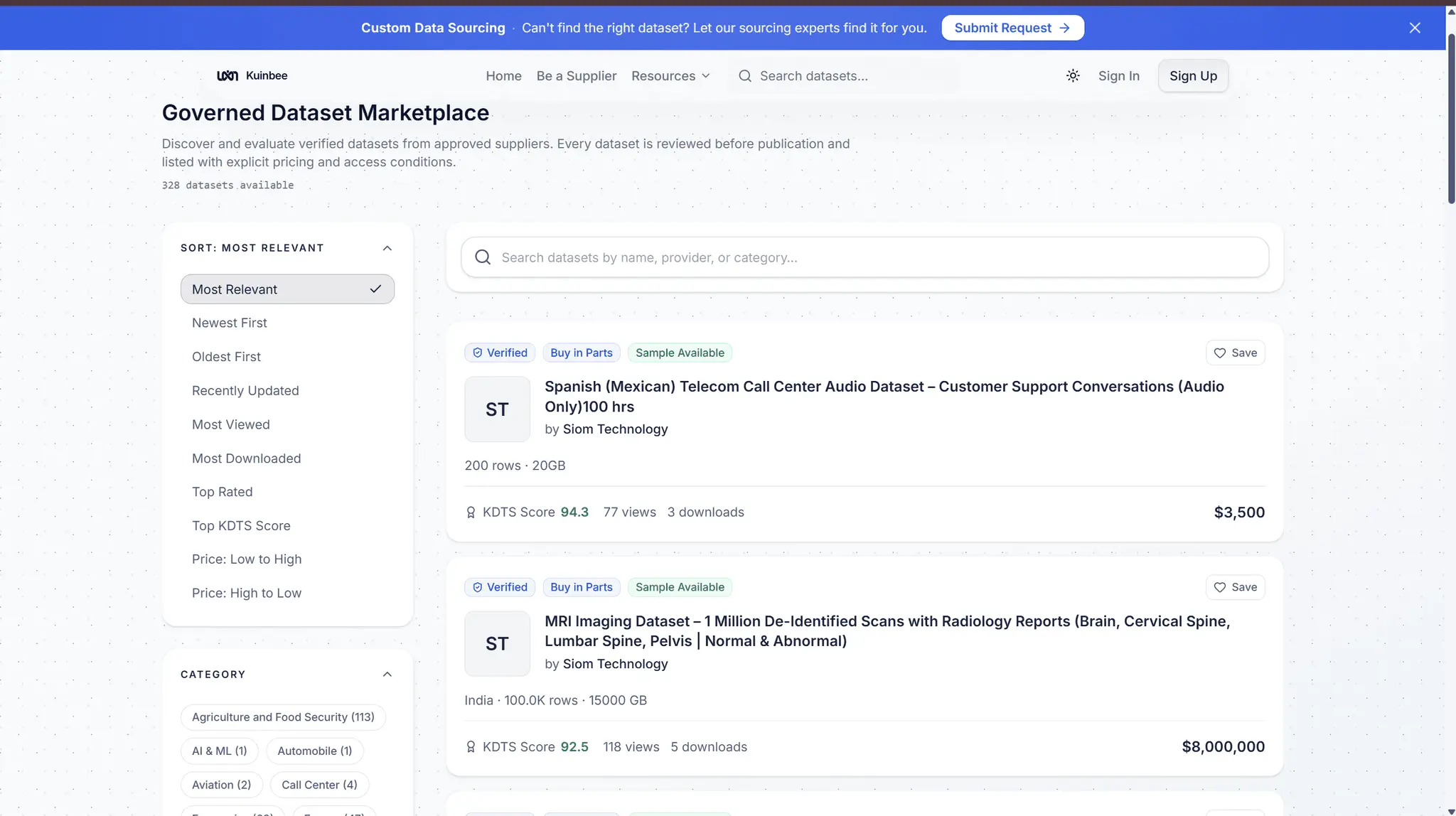The image size is (1456, 816).
Task: Click the magnifier icon in the header search
Action: 745,76
